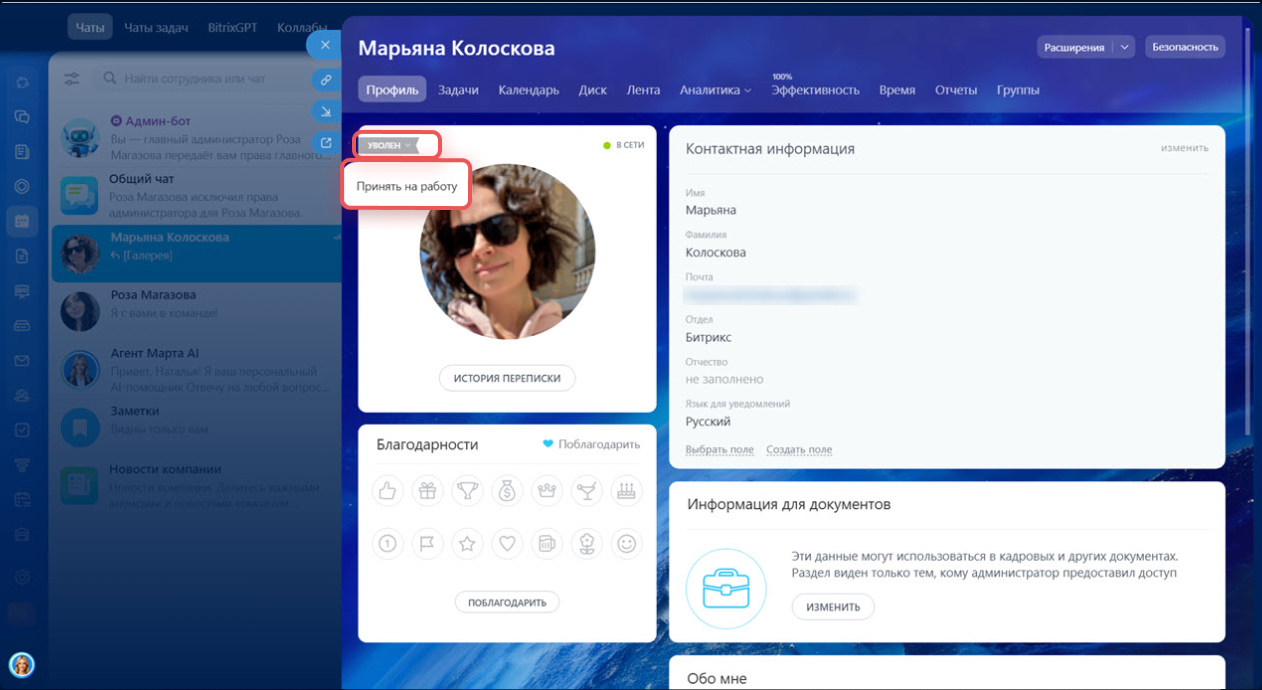
Task: Click the copy link icon on slider edge
Action: pyautogui.click(x=325, y=79)
